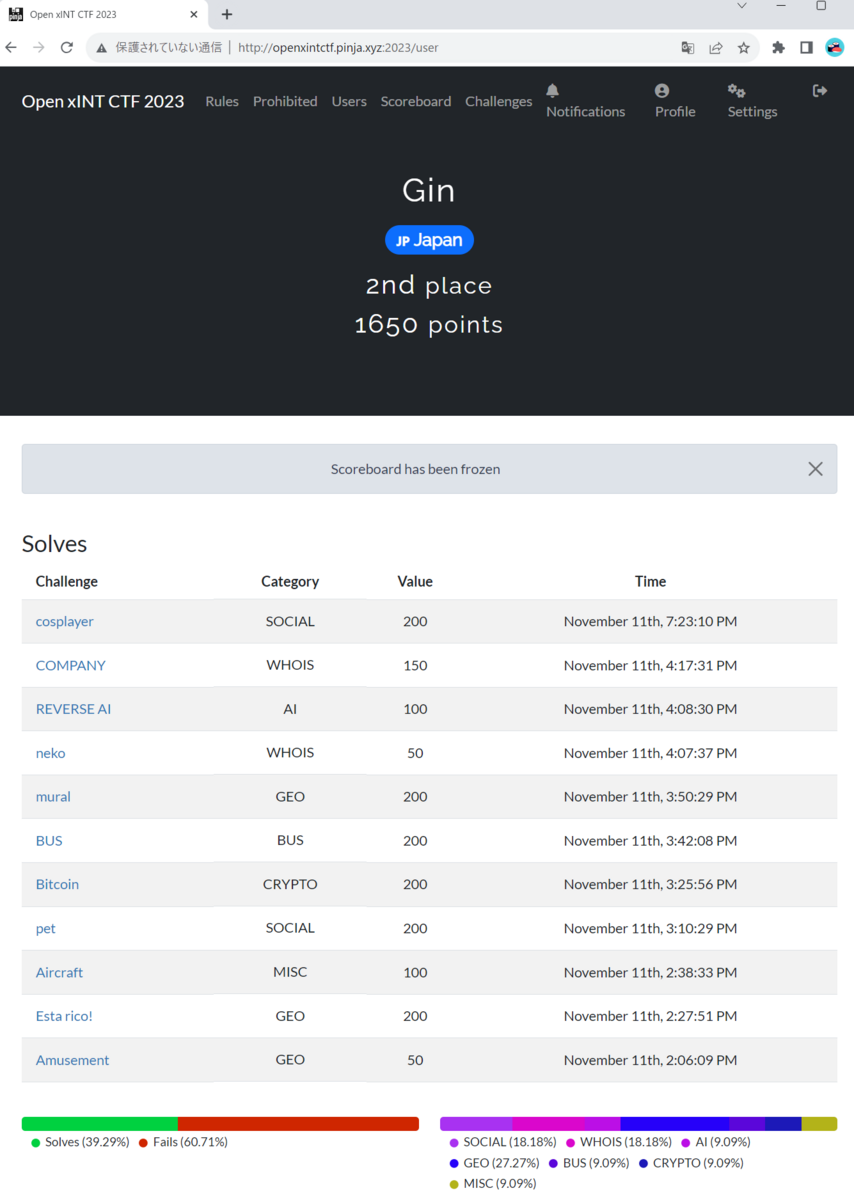This screenshot has height=1200, width=854.
Task: Open the browser side panel icon
Action: [x=805, y=47]
